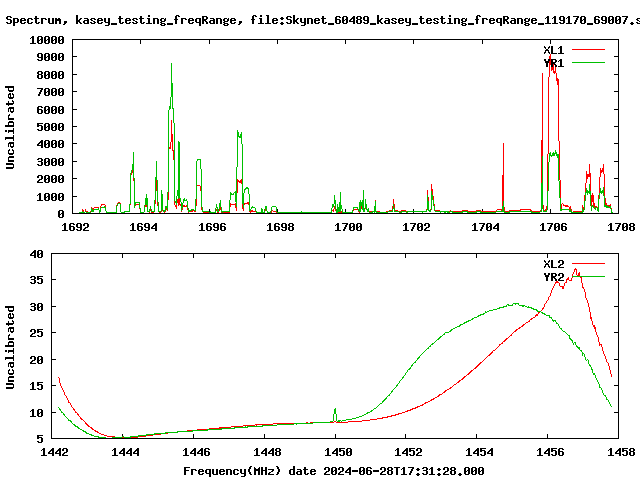The height and width of the screenshot is (480, 640).
Task: Click the 6000 y-axis tick label
Action: (51, 110)
